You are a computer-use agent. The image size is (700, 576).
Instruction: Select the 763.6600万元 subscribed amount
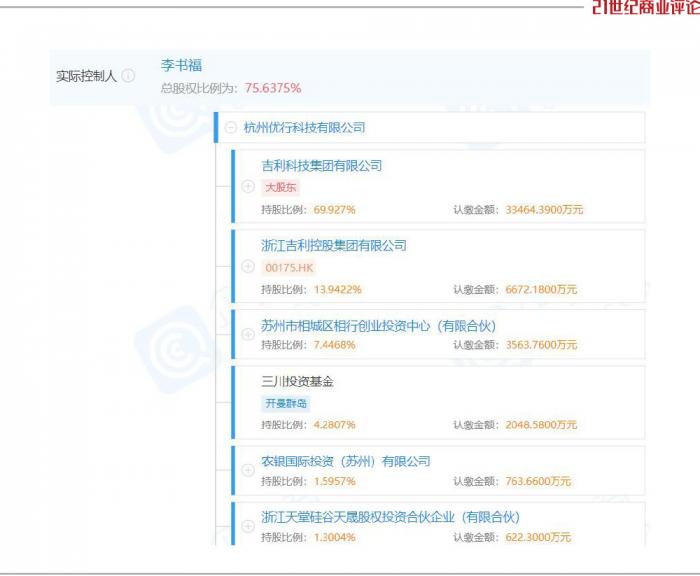tap(538, 481)
